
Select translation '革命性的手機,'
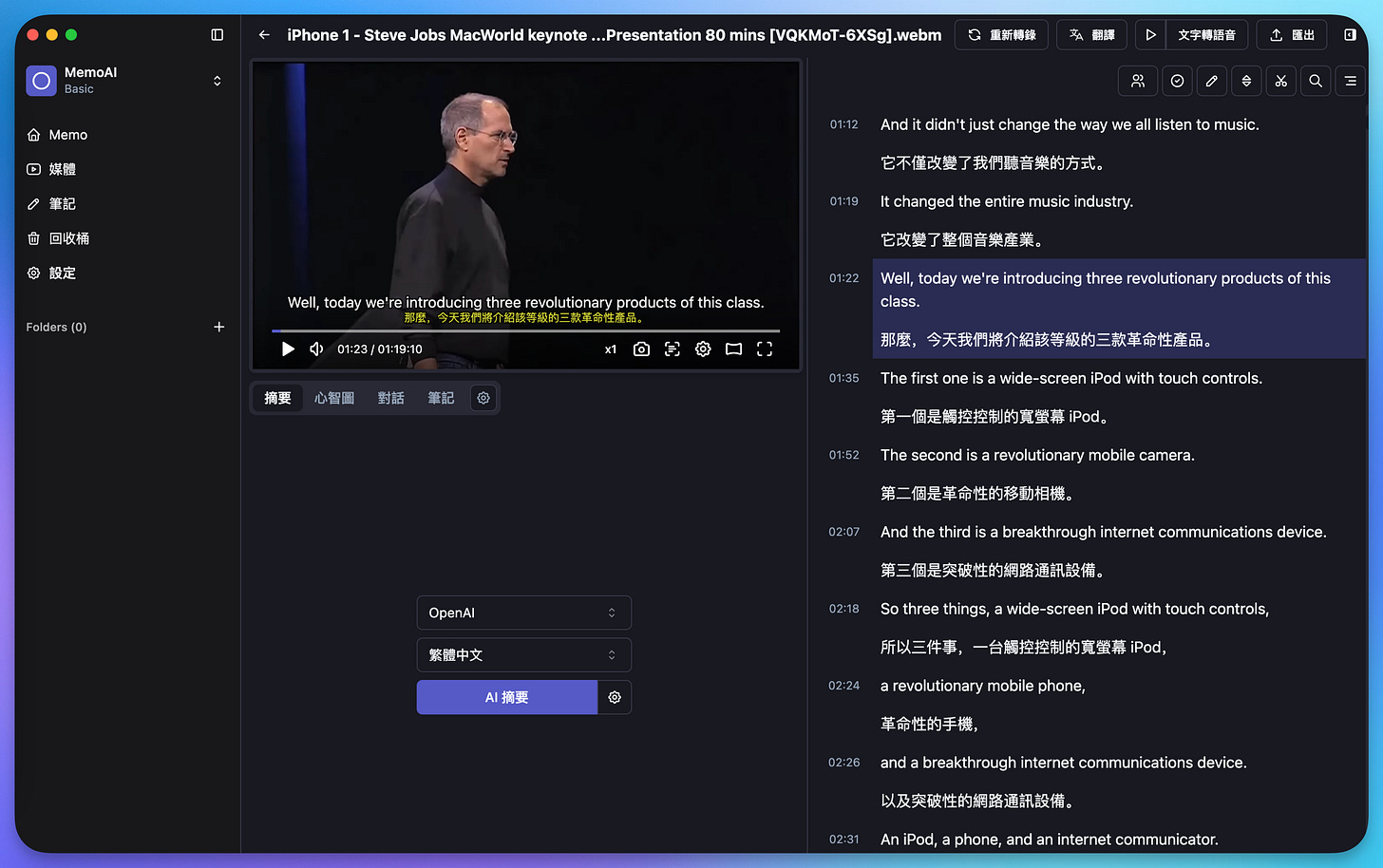coord(929,725)
